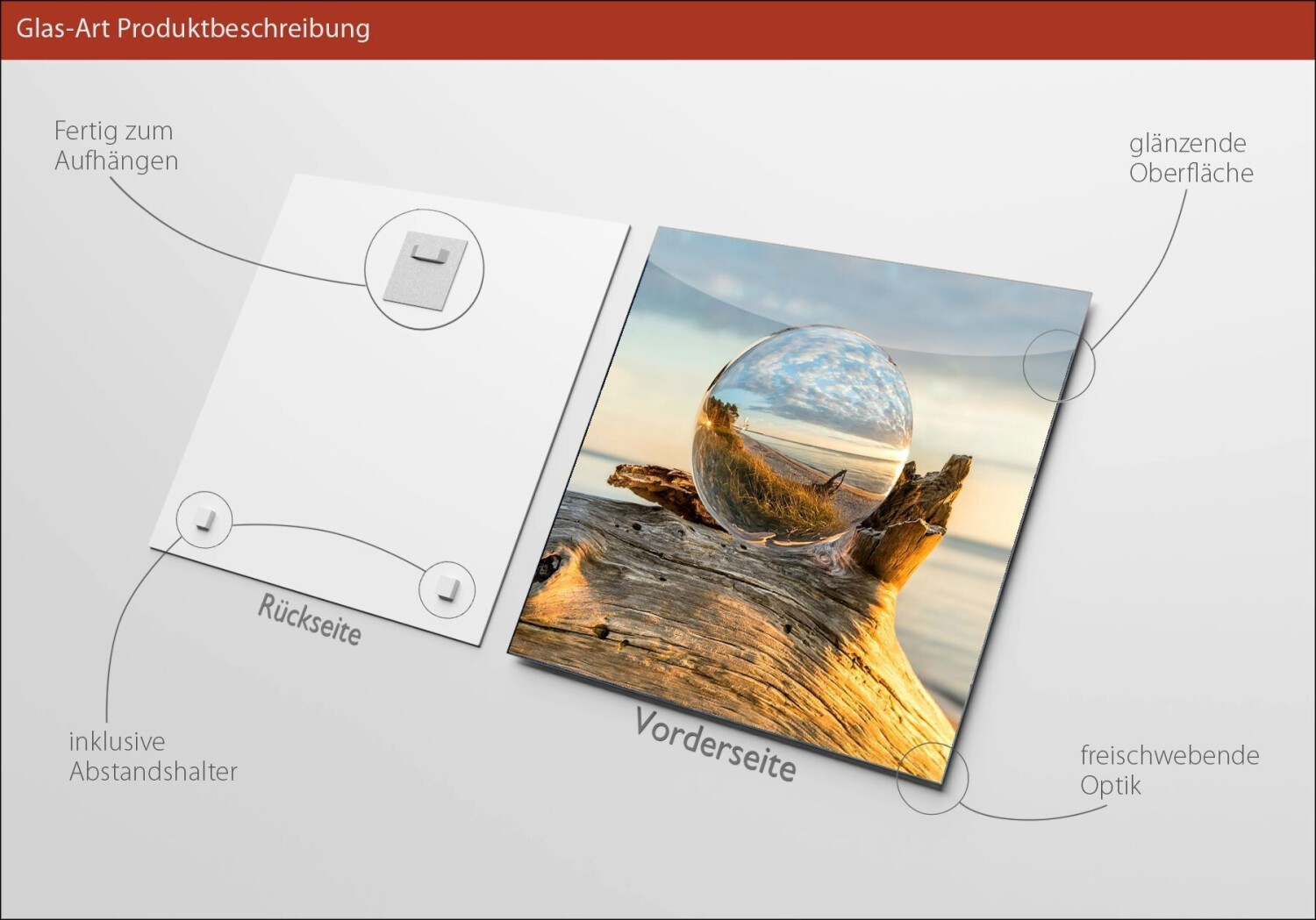This screenshot has width=1316, height=920.
Task: Click the 'glänzende Oberfläche' label
Action: pyautogui.click(x=1191, y=158)
